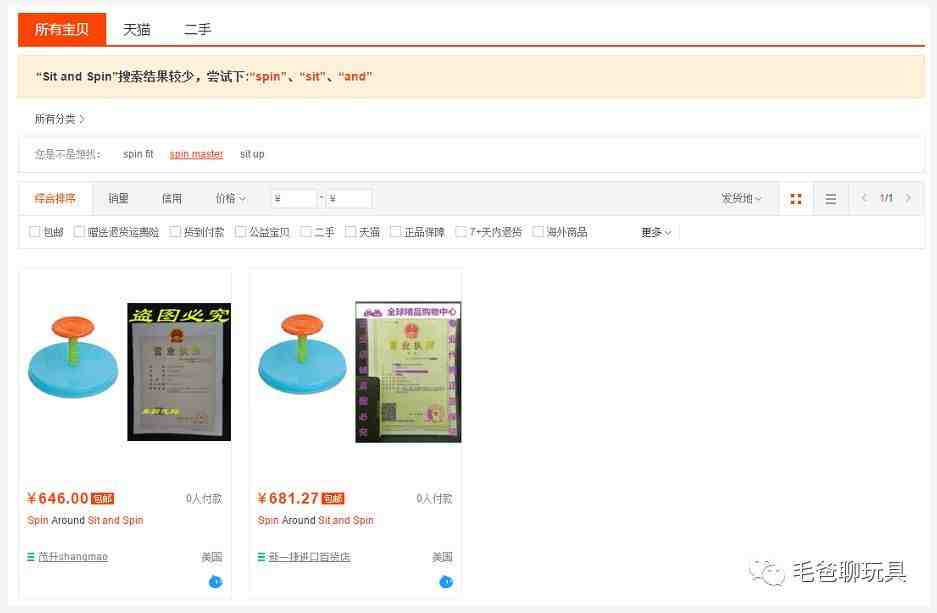Enable the 货到付款 checkbox
Image resolution: width=937 pixels, height=613 pixels.
[x=175, y=232]
